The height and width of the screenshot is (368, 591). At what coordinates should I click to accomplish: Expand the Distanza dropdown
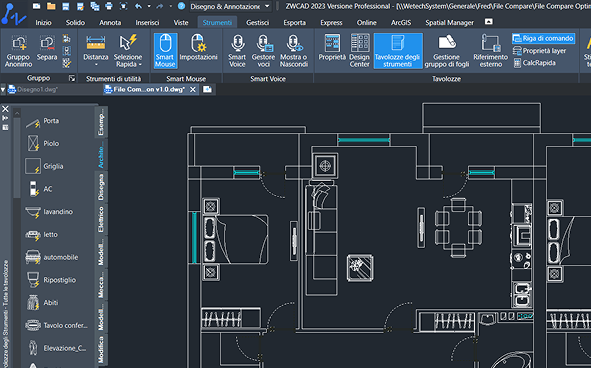click(x=96, y=64)
